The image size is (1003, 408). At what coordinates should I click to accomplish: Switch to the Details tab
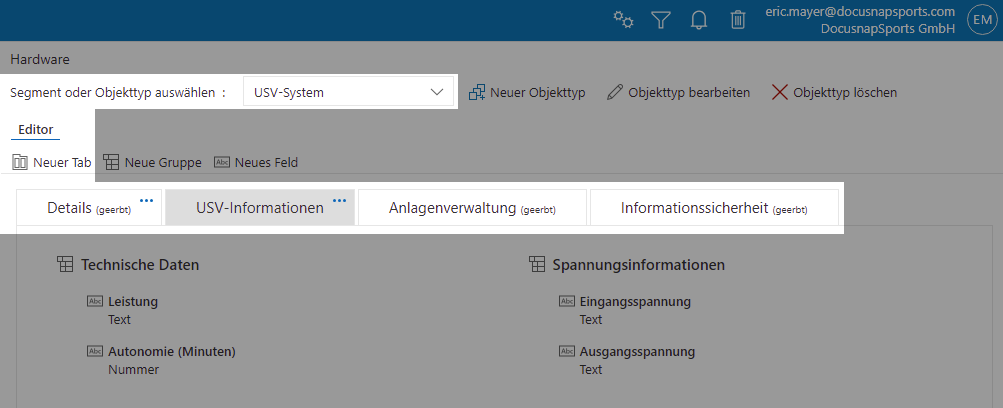coord(89,207)
